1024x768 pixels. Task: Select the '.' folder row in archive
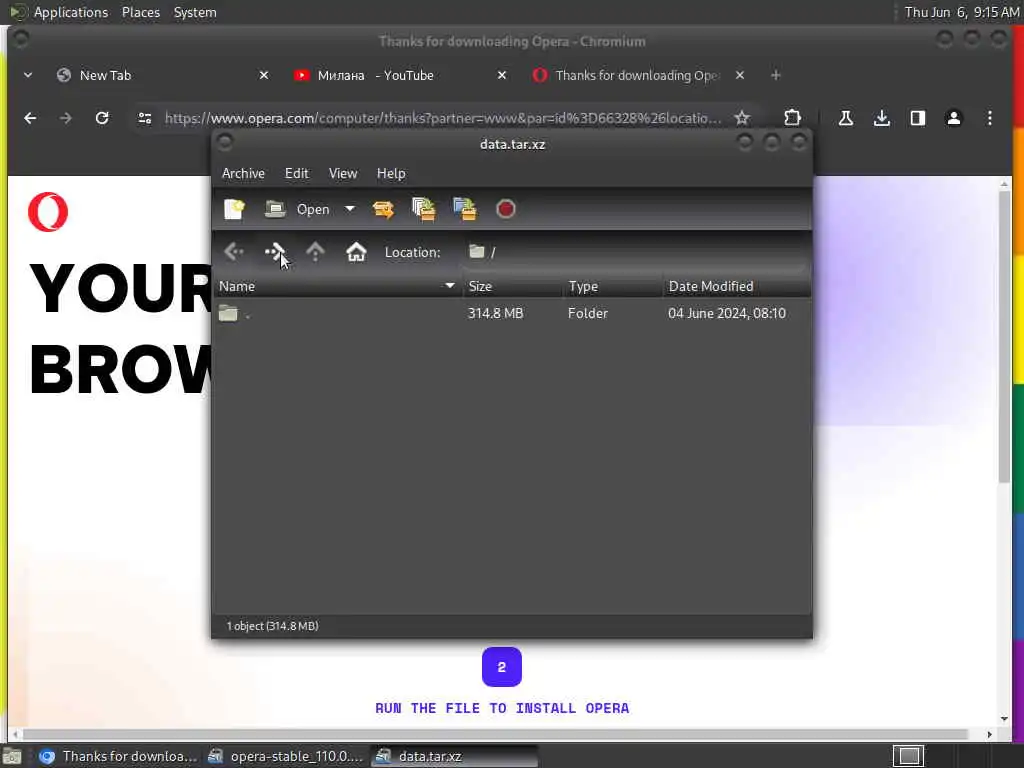[512, 313]
